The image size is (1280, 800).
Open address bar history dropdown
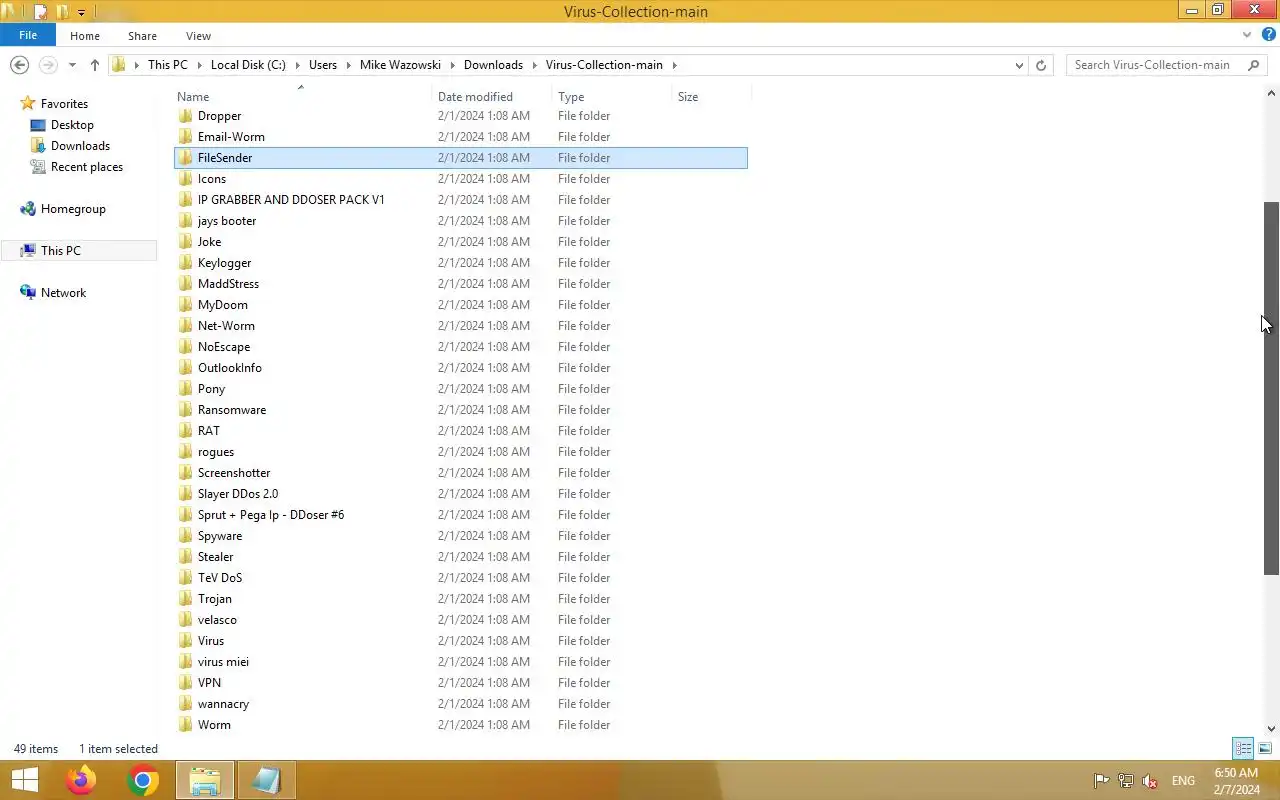click(x=1019, y=65)
